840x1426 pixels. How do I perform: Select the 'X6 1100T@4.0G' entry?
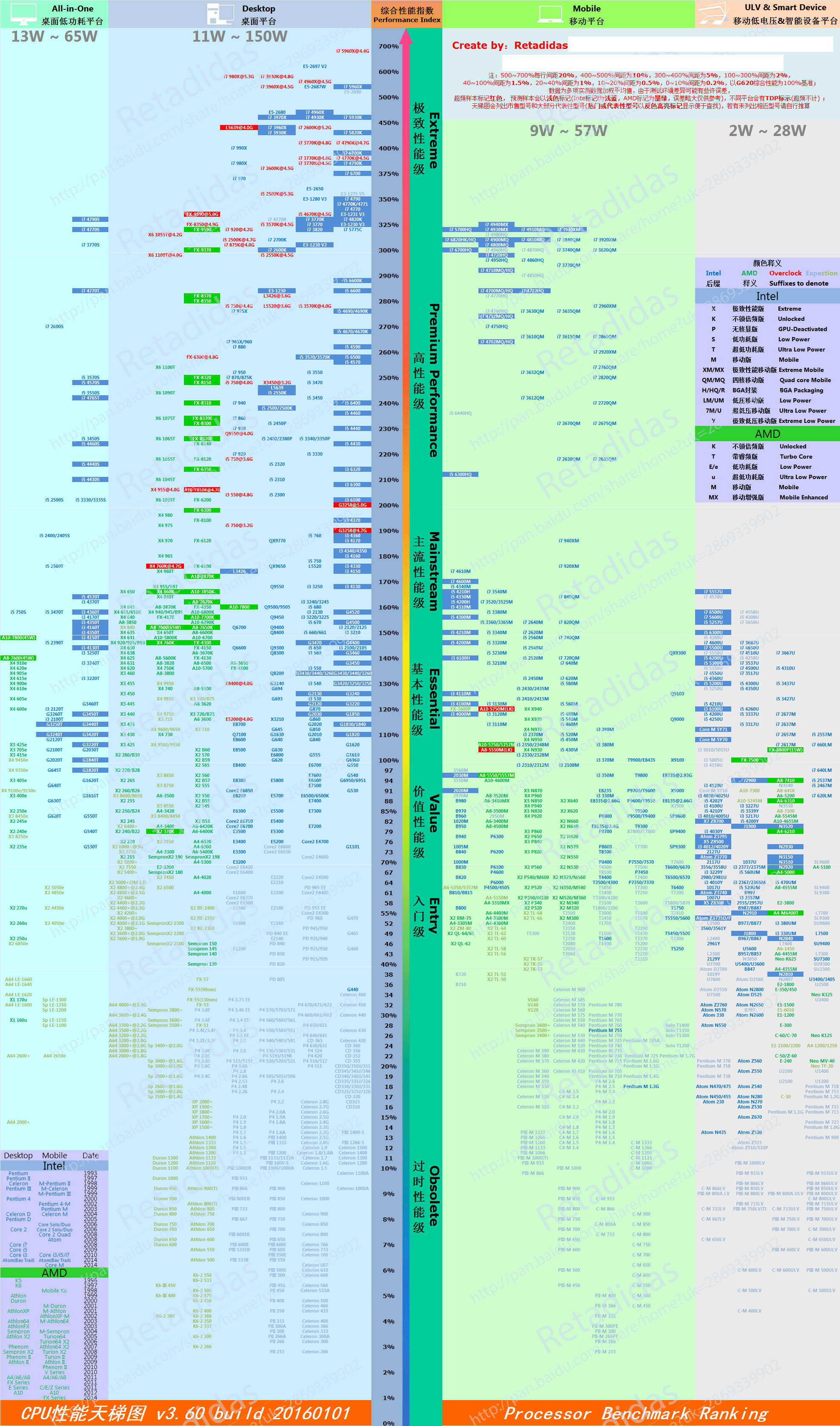click(x=165, y=255)
